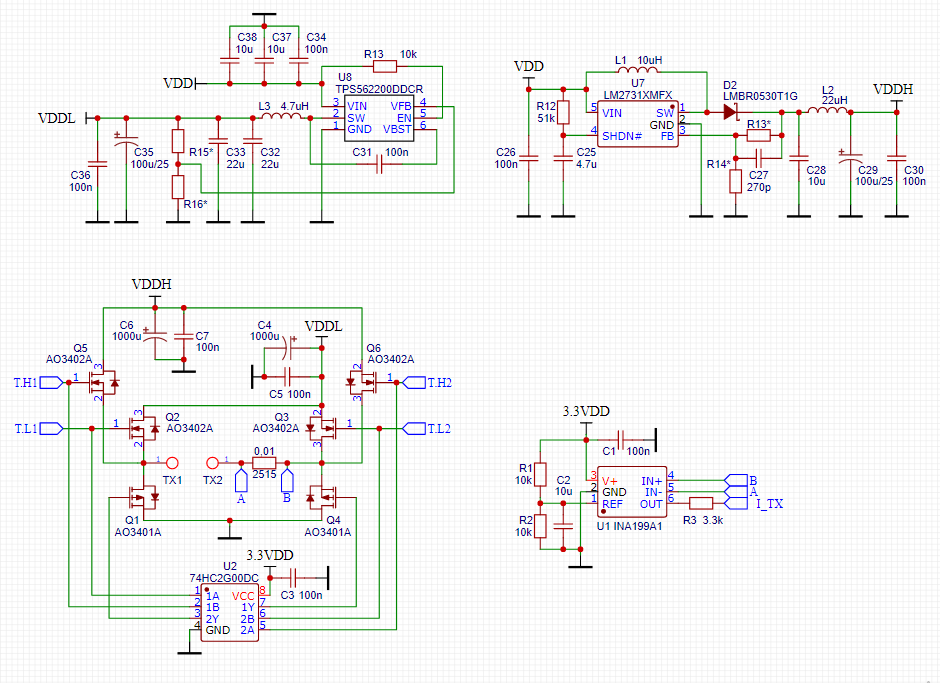Select the L1 10uH inductor coil symbol

click(637, 70)
